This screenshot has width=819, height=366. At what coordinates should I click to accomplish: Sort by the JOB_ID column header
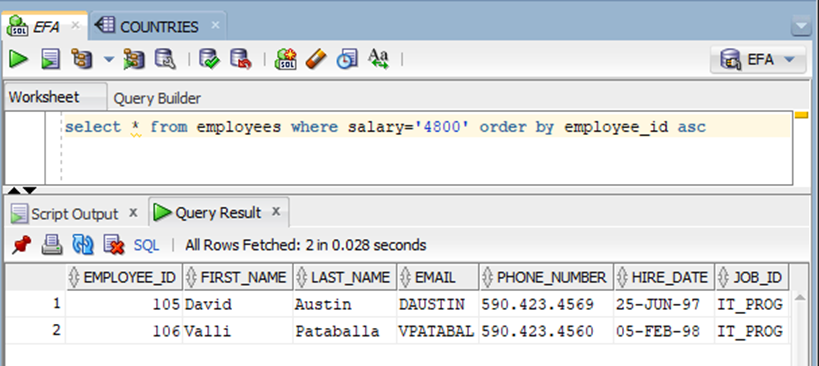pos(752,277)
